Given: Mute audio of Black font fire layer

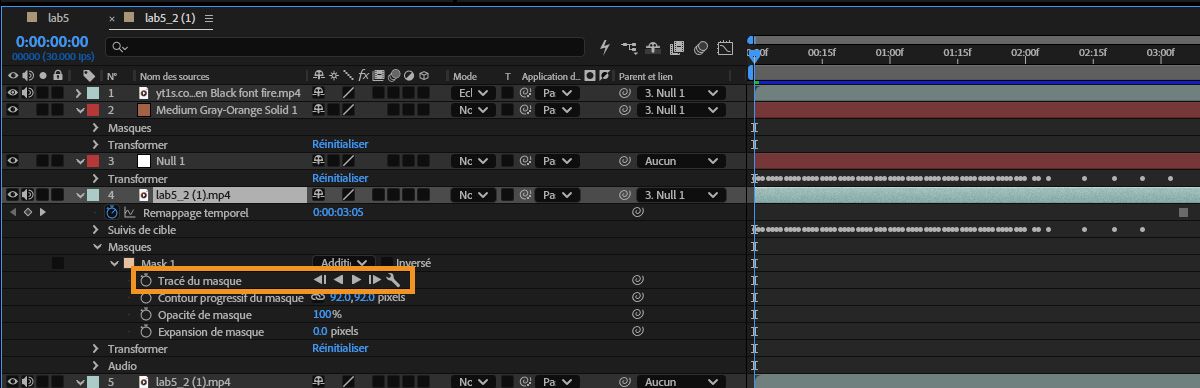Looking at the screenshot, I should [27, 93].
